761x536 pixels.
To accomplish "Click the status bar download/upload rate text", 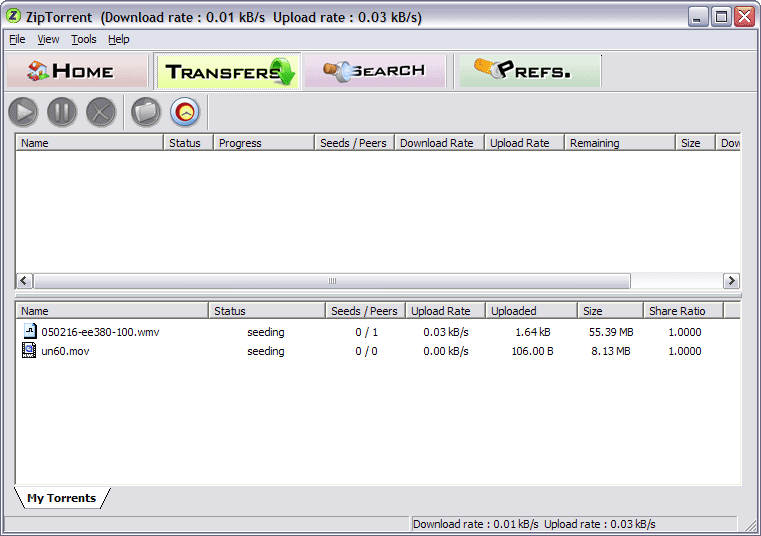I will (x=534, y=524).
